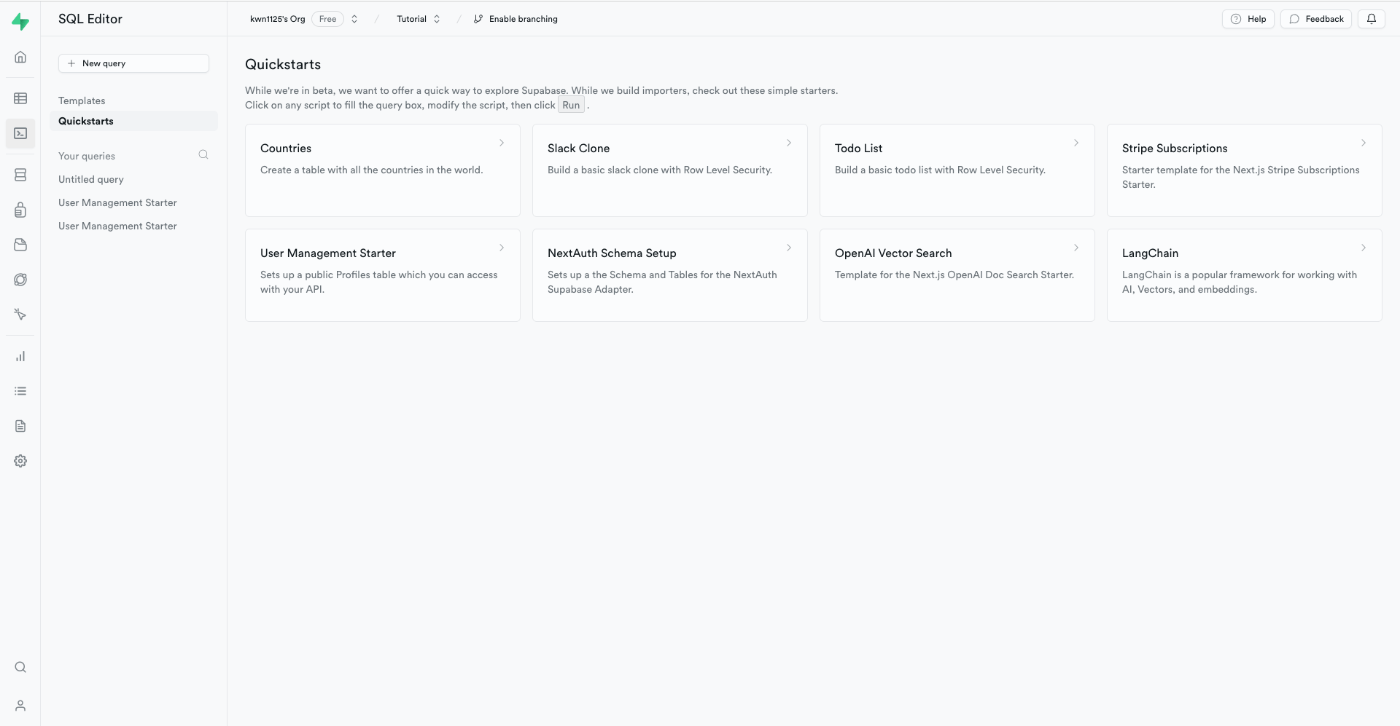Select the Todo List quickstart title

[x=858, y=148]
